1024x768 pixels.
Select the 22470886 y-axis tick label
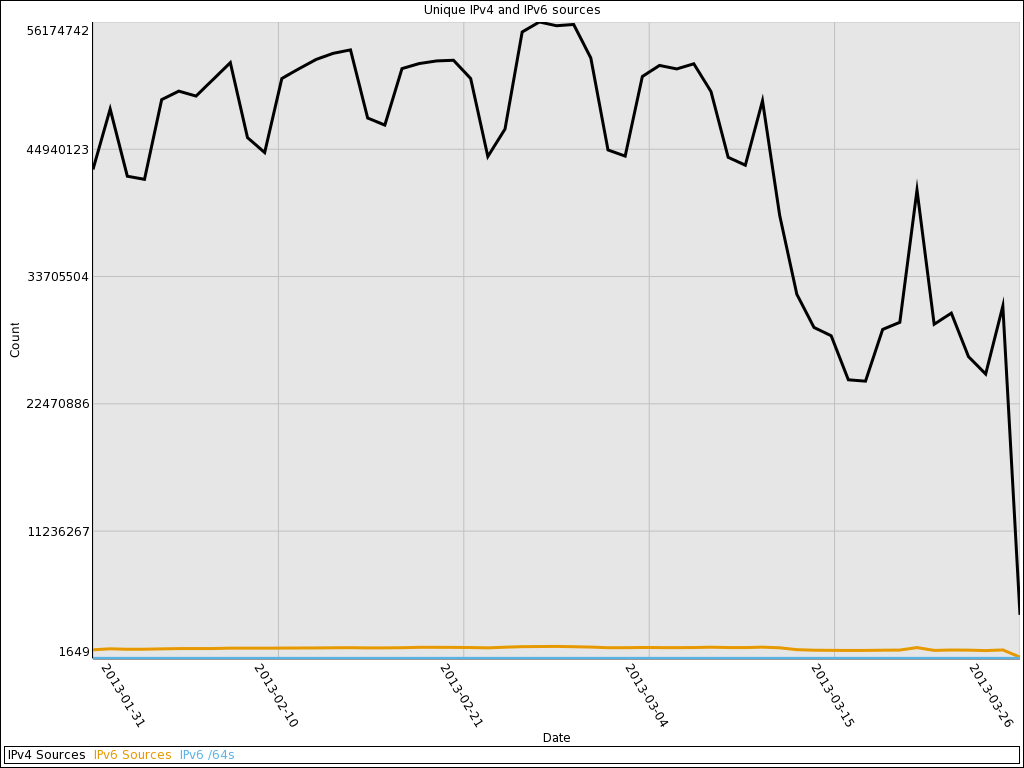click(58, 404)
